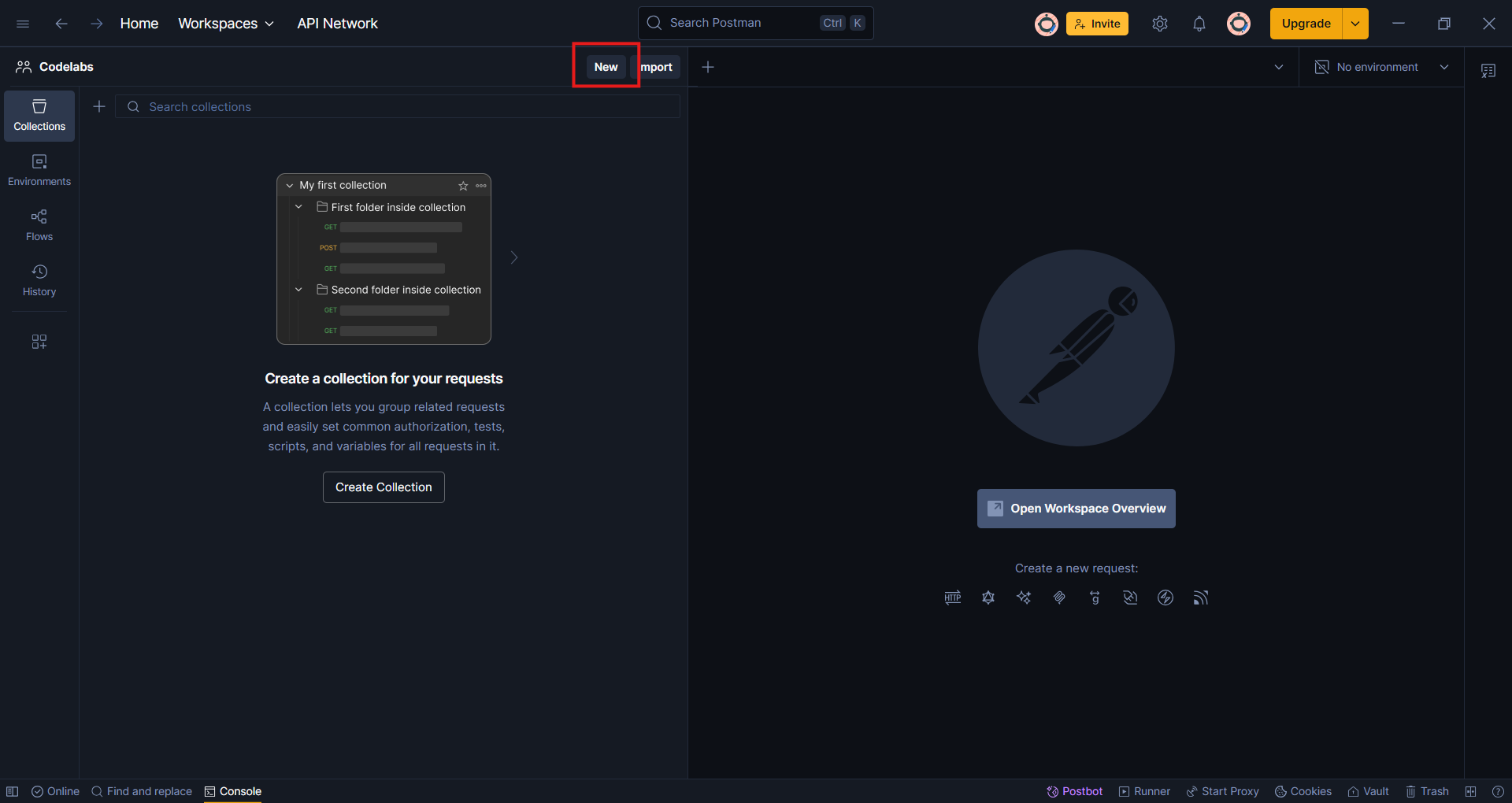Open the notifications bell

(1199, 24)
